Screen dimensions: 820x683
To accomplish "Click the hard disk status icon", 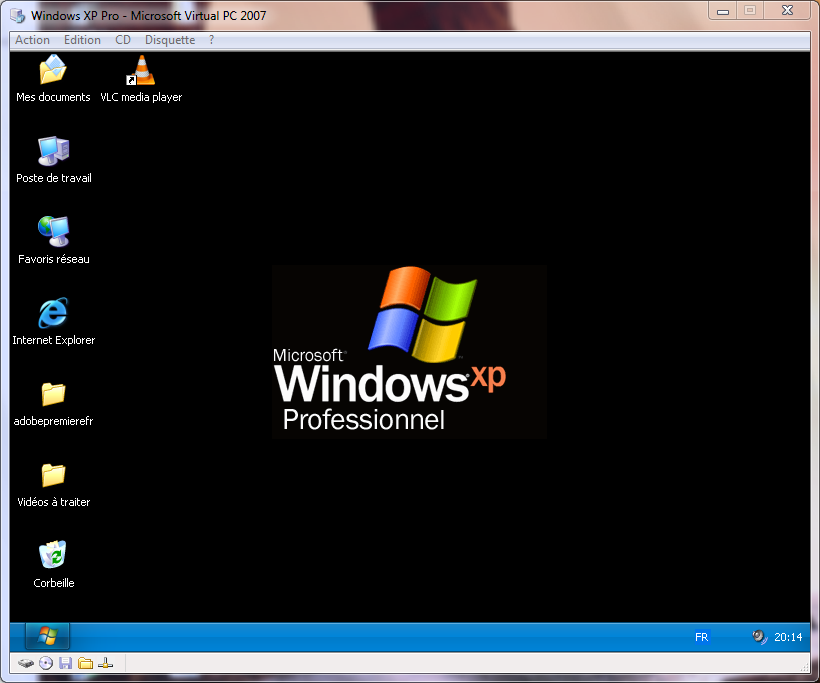I will 26,664.
